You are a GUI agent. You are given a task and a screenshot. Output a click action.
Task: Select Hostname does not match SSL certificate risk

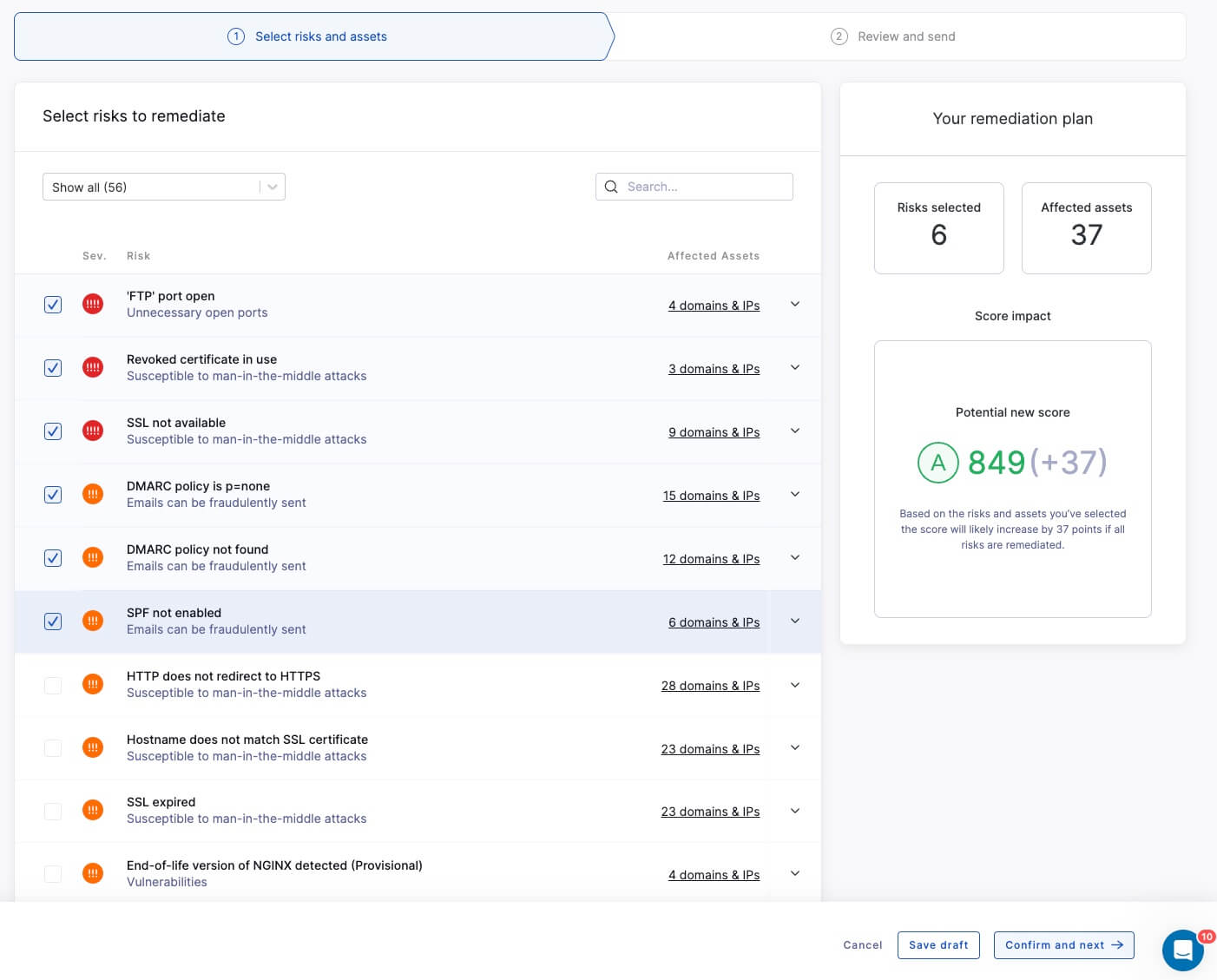tap(53, 748)
